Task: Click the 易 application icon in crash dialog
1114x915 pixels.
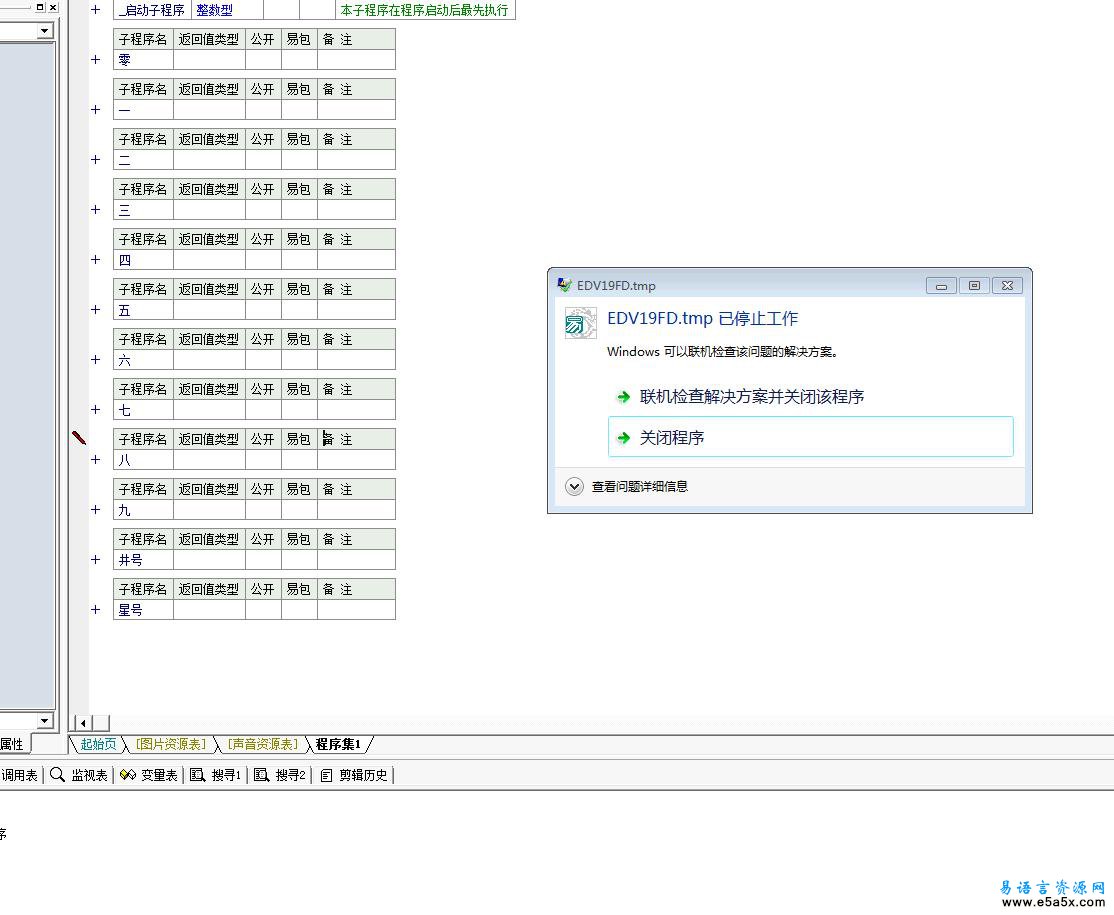Action: [x=581, y=323]
